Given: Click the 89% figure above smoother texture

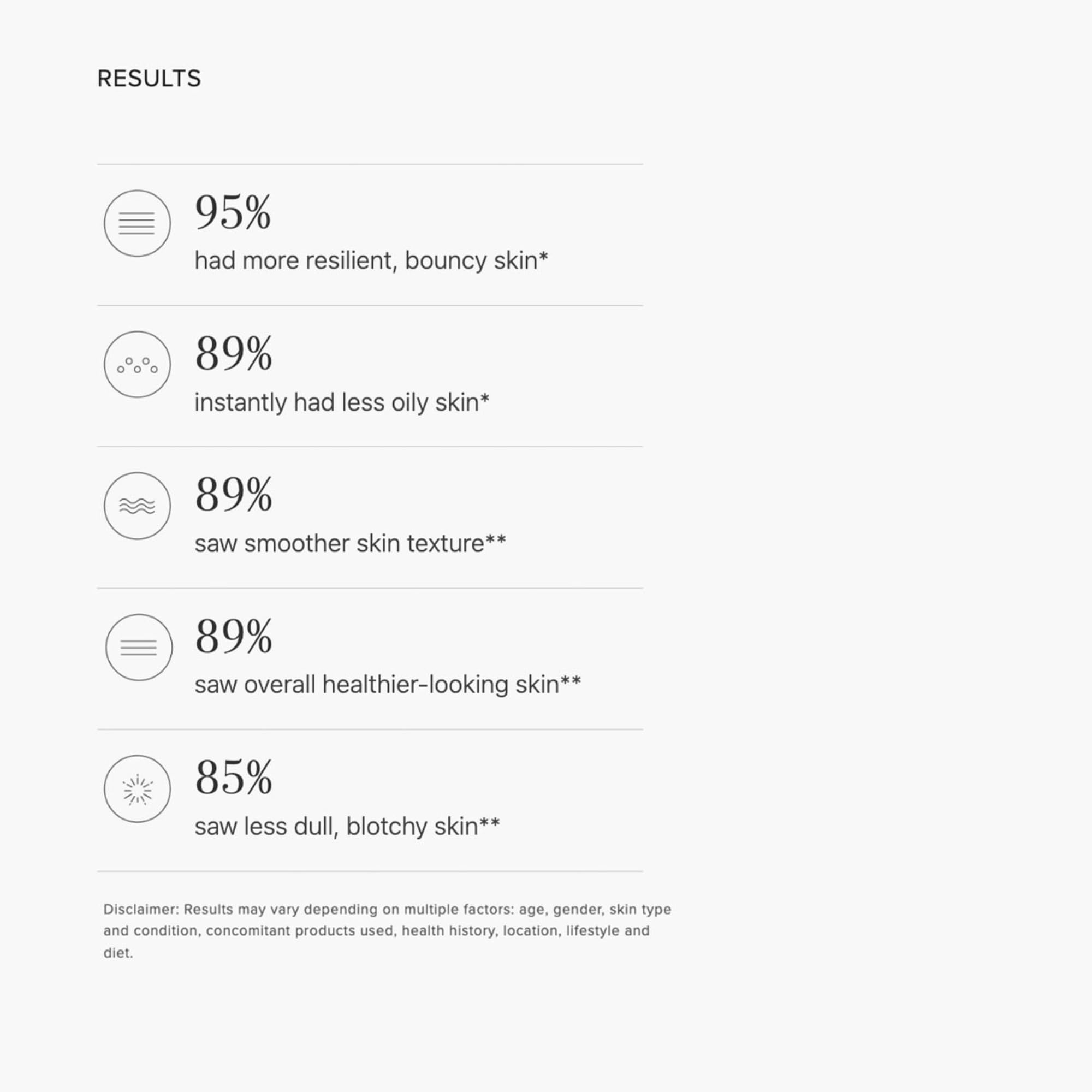Looking at the screenshot, I should point(234,495).
